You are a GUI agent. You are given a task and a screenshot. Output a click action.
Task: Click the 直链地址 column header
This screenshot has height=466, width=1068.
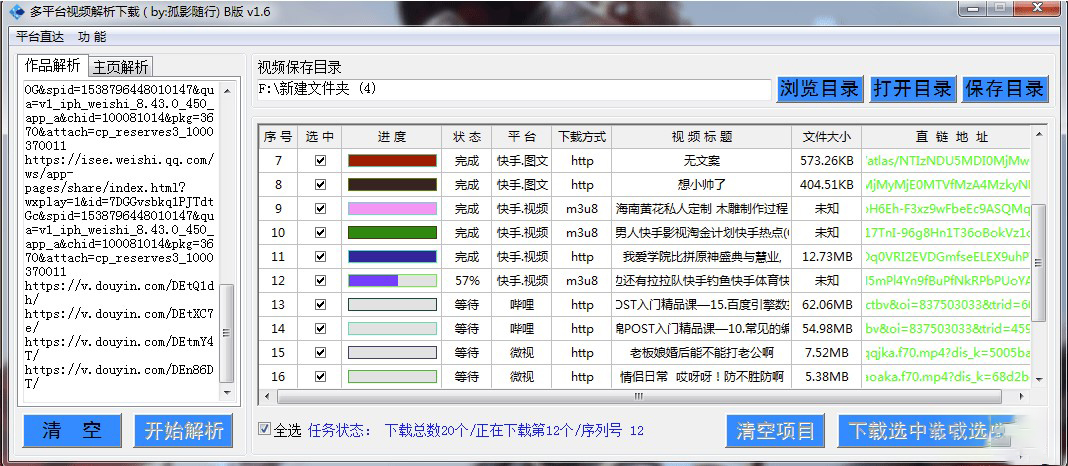(947, 137)
